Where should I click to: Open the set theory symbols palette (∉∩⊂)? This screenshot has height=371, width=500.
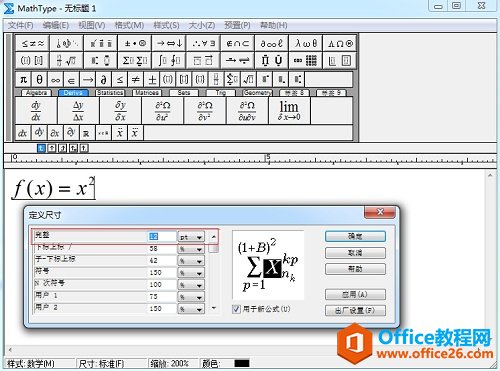point(237,43)
